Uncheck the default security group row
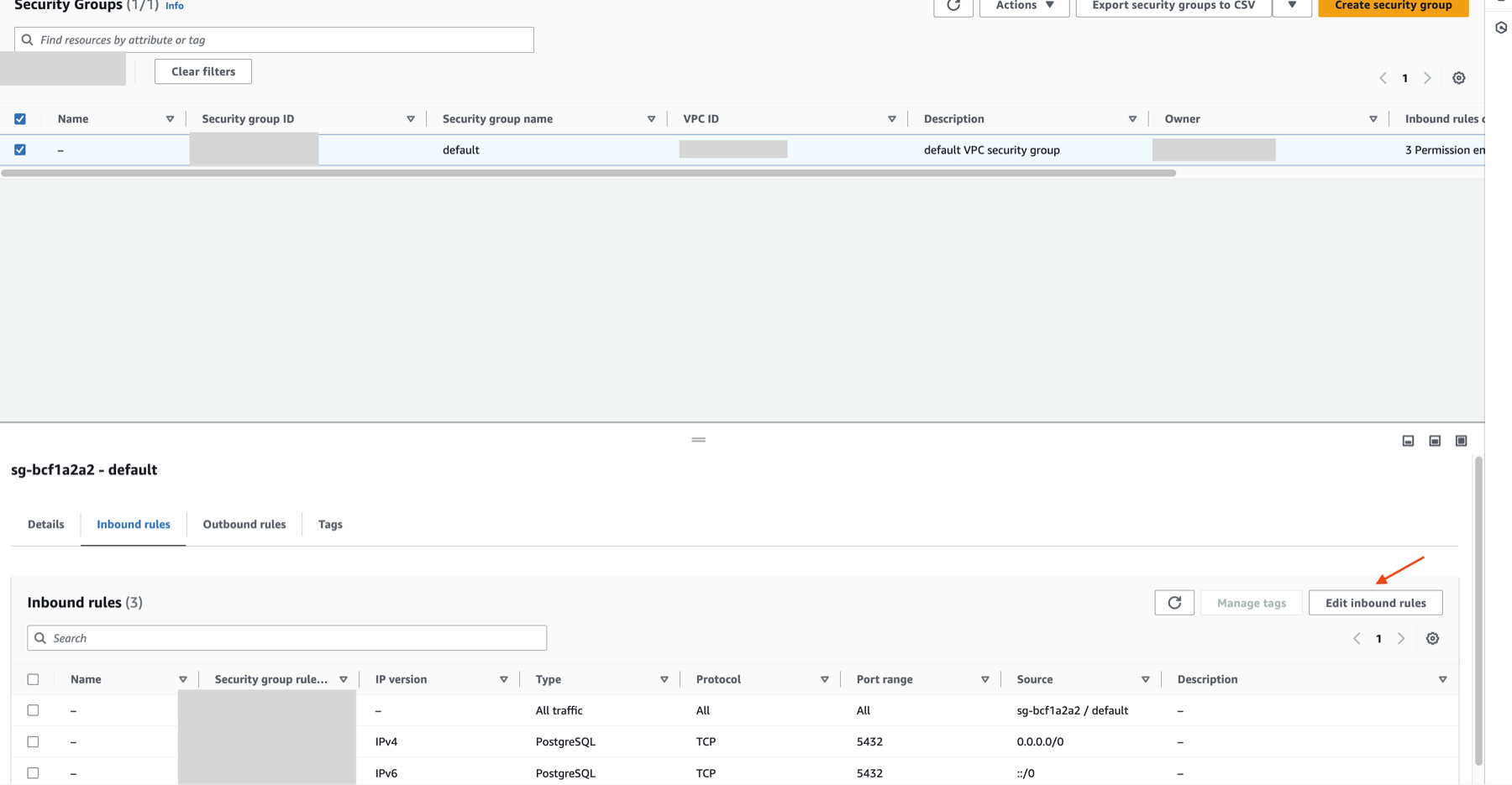Viewport: 1512px width, 785px height. pyautogui.click(x=20, y=149)
